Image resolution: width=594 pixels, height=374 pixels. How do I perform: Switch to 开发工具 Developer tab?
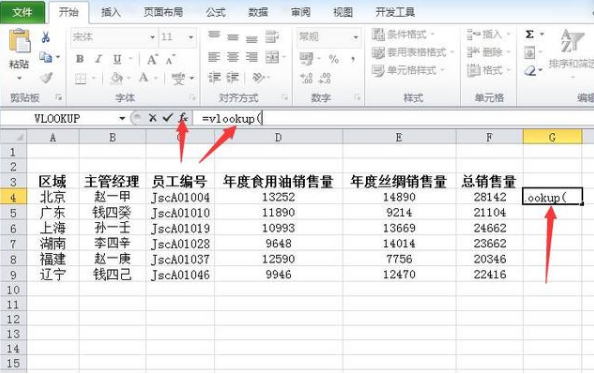tap(395, 12)
